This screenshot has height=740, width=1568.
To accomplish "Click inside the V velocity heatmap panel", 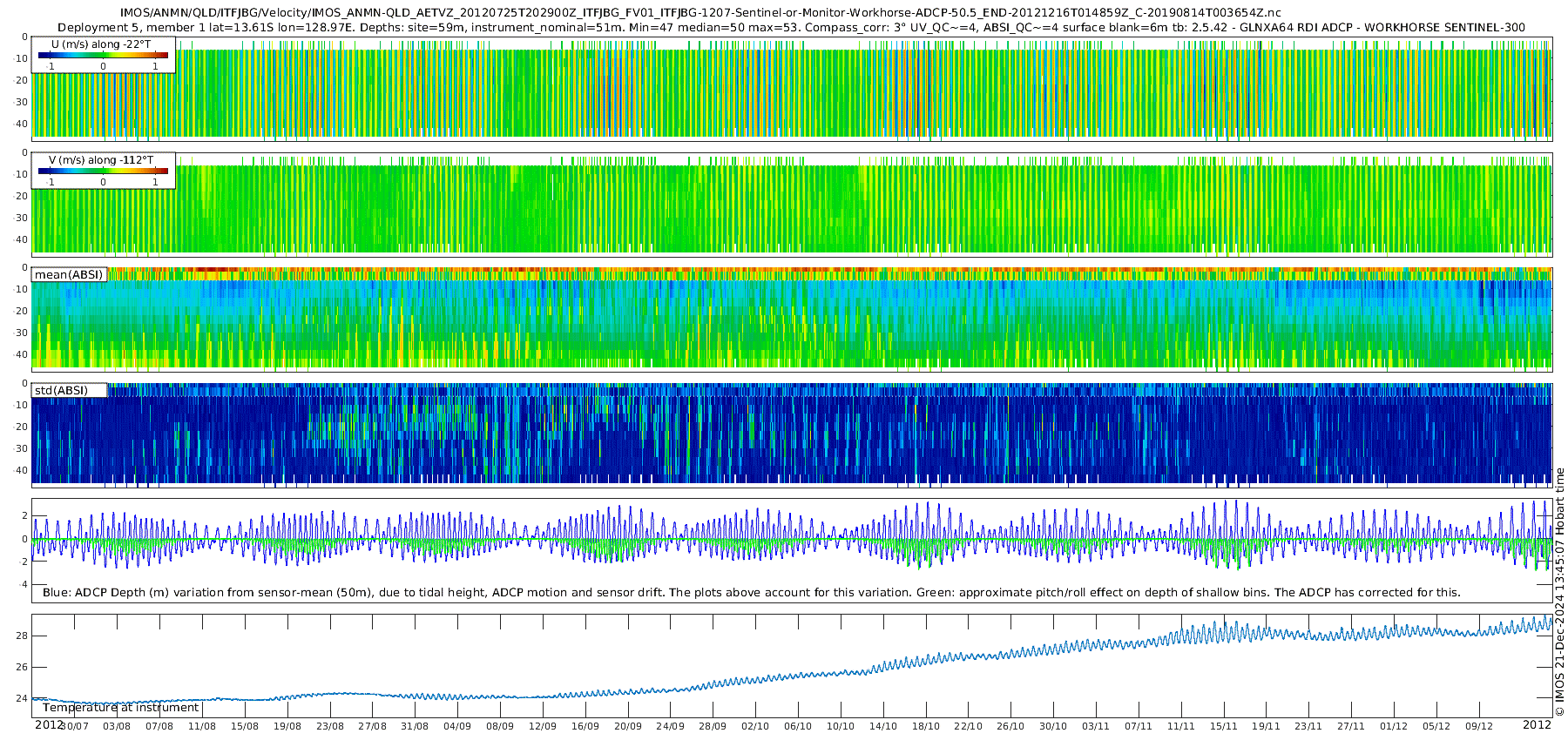I will [792, 204].
